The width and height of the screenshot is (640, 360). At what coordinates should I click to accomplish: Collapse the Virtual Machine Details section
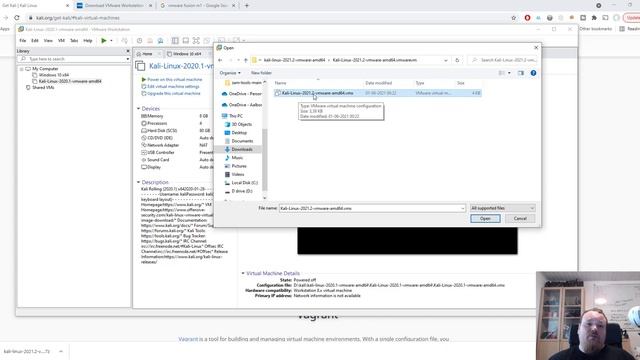coord(243,273)
